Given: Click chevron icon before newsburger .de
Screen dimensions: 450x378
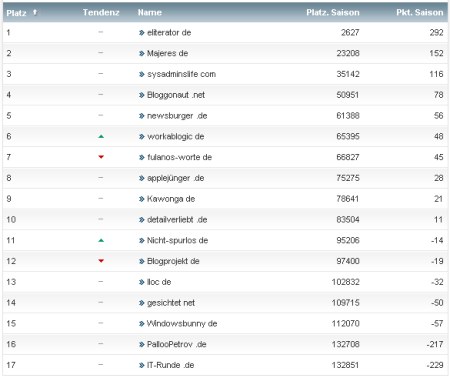Looking at the screenshot, I should pyautogui.click(x=142, y=116).
